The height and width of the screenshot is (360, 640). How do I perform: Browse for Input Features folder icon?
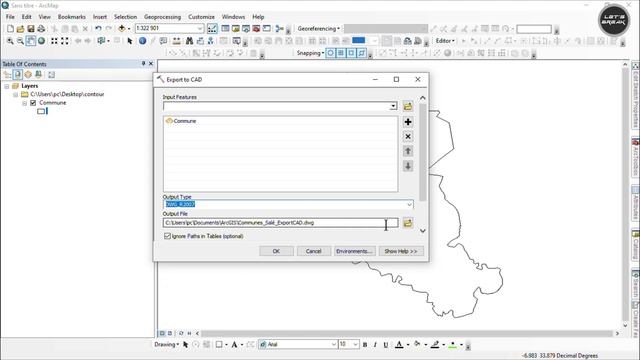click(407, 106)
